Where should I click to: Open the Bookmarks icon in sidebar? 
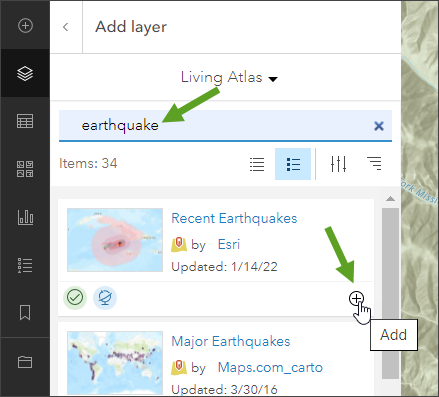(x=25, y=313)
